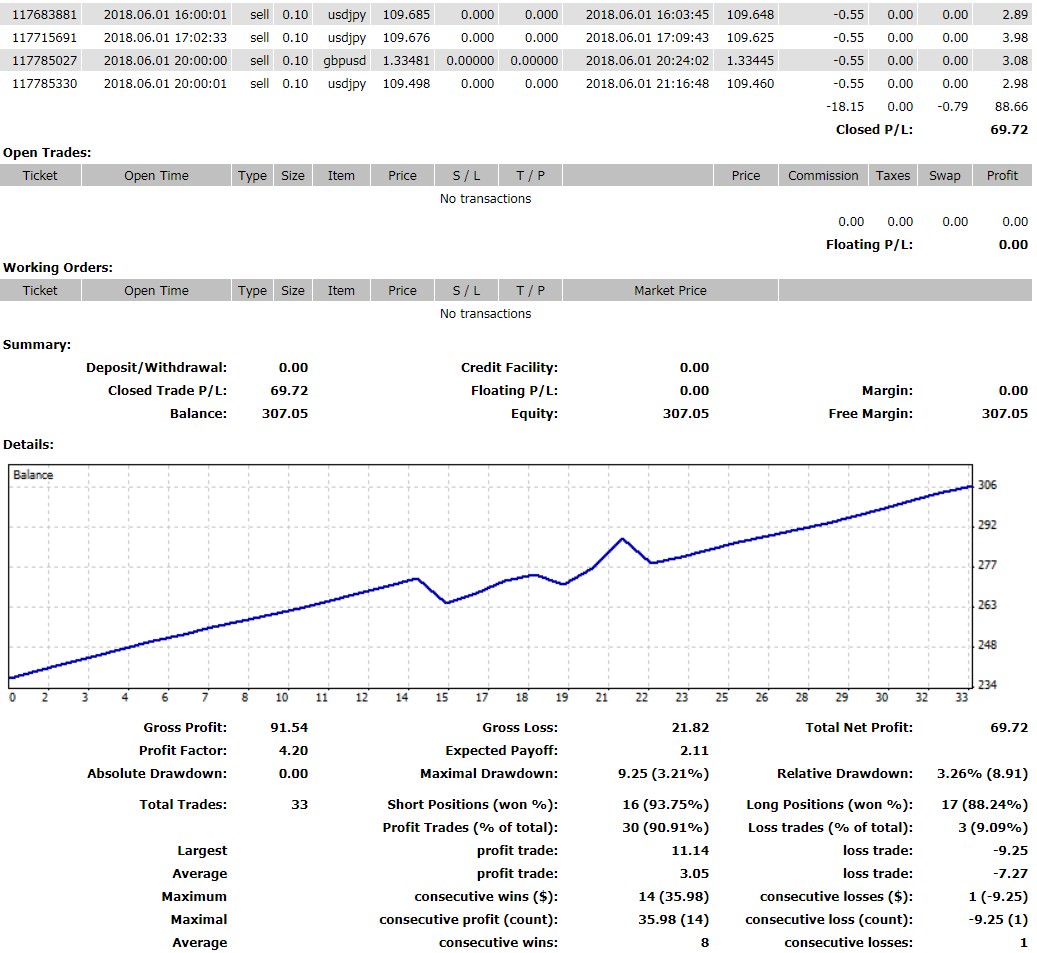Click Market Price header in Working Orders
Screen dimensions: 1037x953
[670, 291]
